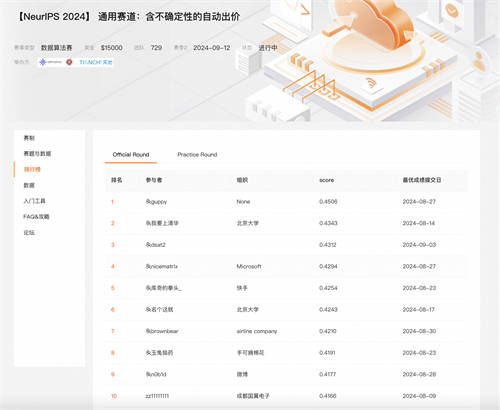This screenshot has height=410, width=500.
Task: Select the Official Round tab
Action: point(131,155)
